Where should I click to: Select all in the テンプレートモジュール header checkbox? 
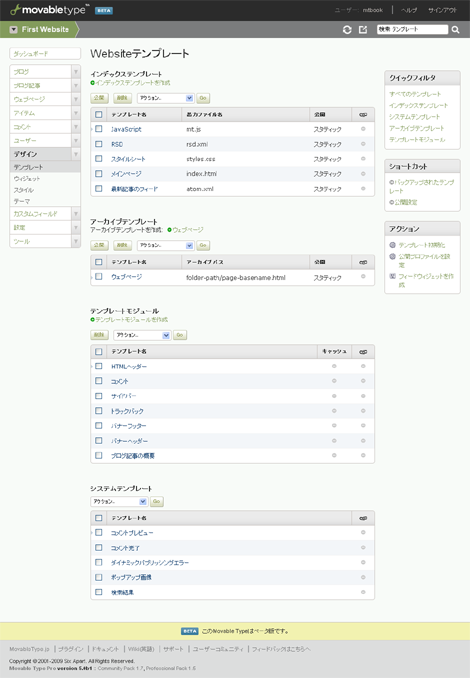pos(99,352)
